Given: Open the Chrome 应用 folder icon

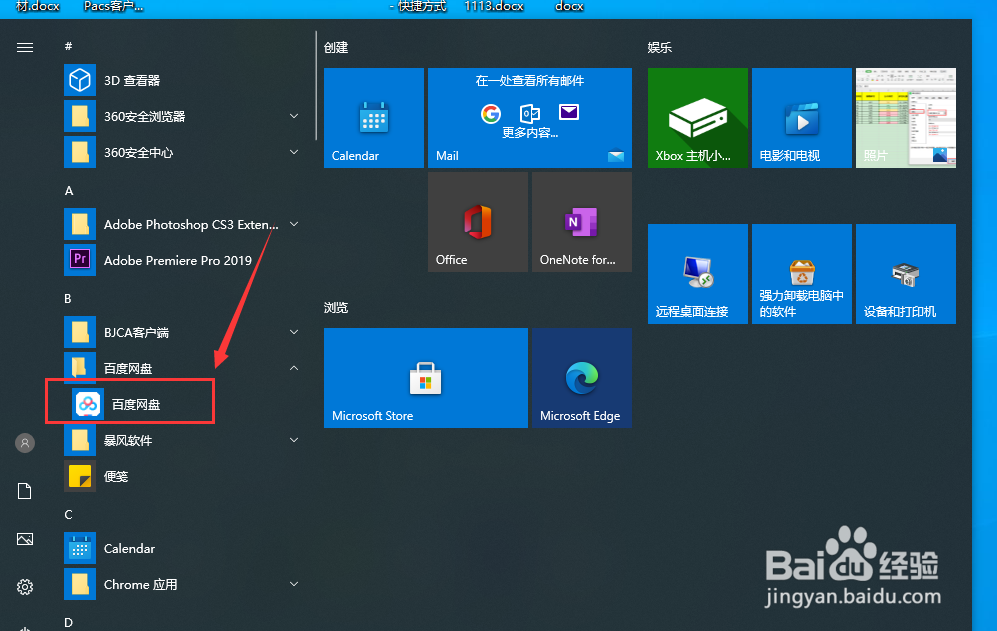Looking at the screenshot, I should (80, 584).
